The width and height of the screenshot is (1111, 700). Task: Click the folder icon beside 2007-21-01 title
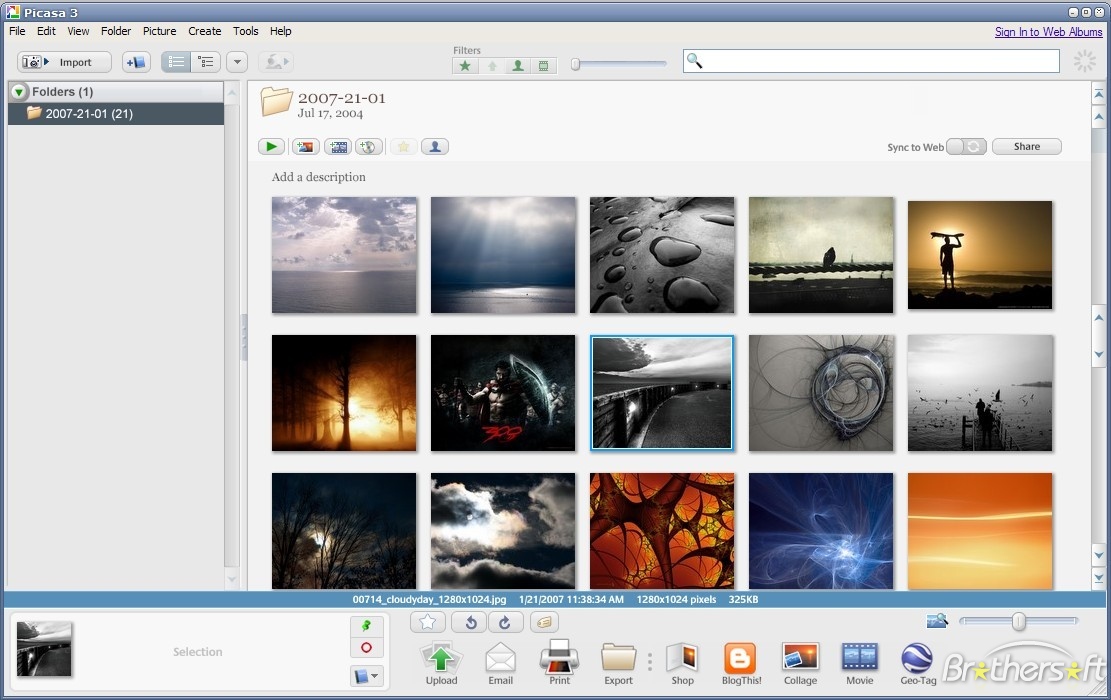[x=276, y=101]
